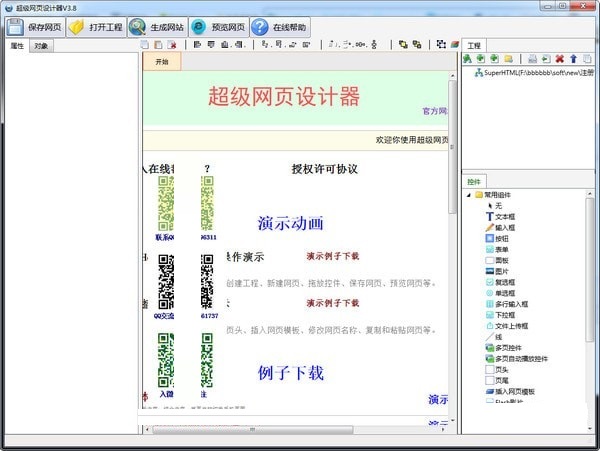600x451 pixels.
Task: Open a project with 打开工程
Action: pyautogui.click(x=93, y=27)
